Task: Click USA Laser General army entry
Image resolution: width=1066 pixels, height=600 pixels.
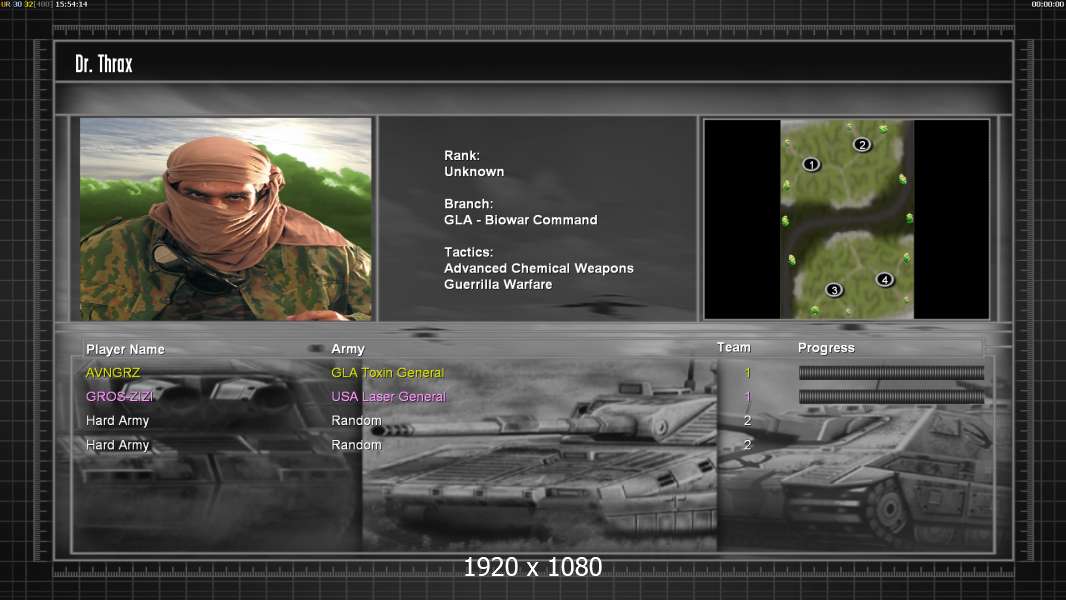Action: click(x=389, y=396)
